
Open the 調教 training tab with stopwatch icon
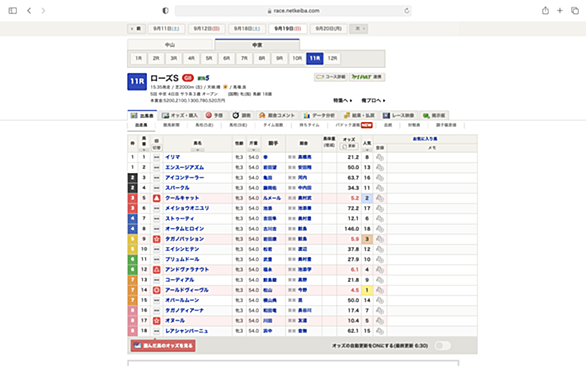[x=241, y=116]
